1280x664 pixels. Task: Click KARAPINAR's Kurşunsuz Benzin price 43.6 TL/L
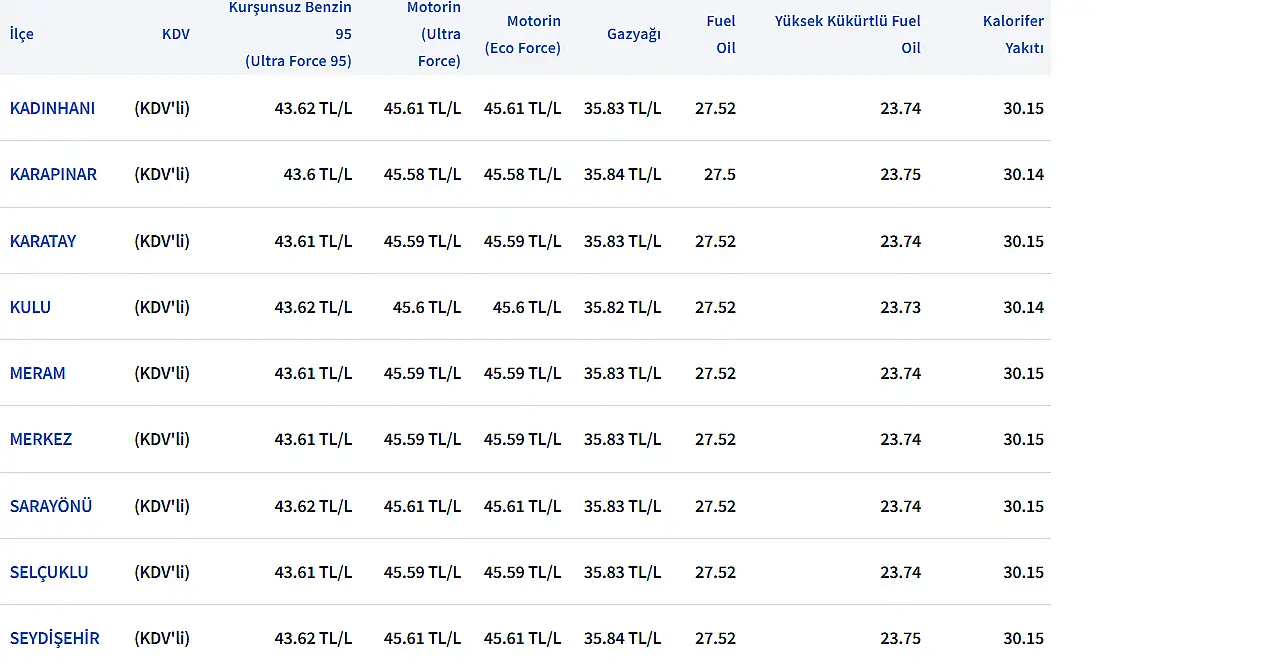(x=317, y=174)
